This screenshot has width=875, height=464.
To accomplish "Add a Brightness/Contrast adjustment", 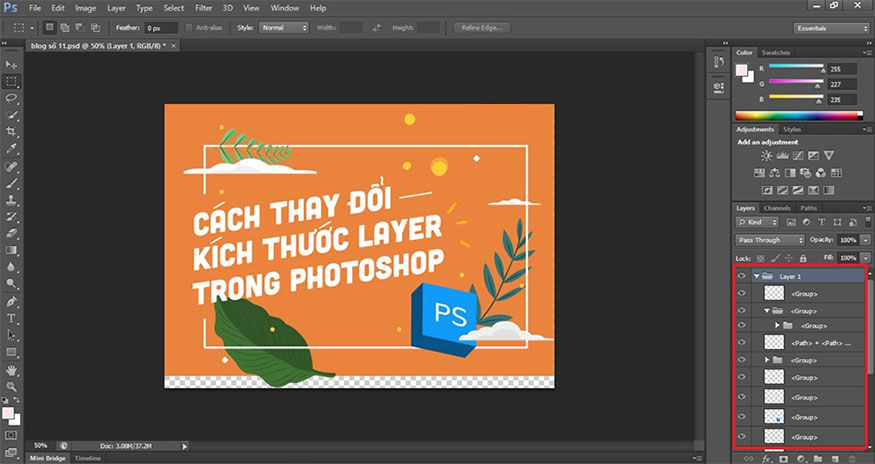I will point(766,156).
